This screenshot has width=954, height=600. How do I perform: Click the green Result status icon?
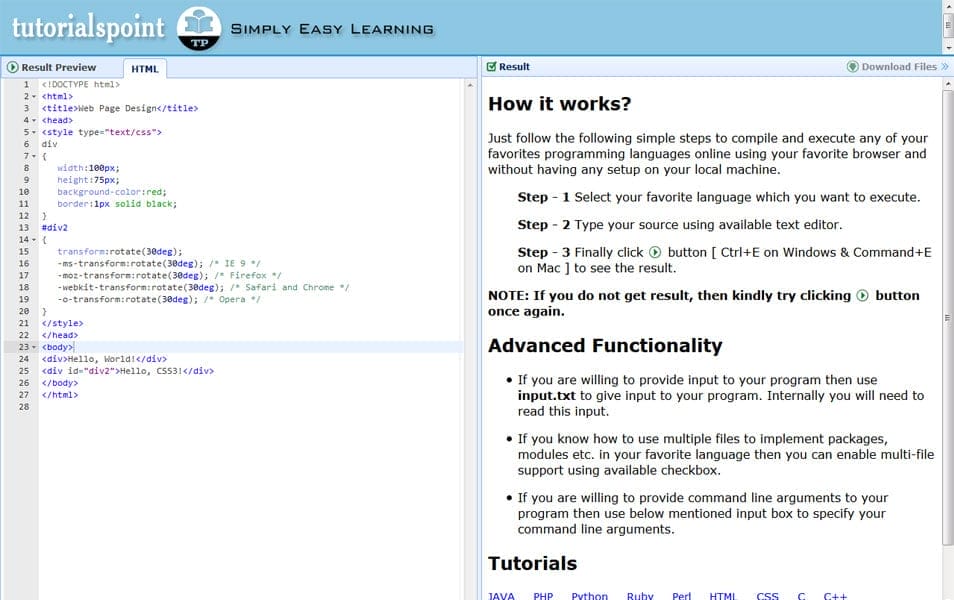pos(491,66)
